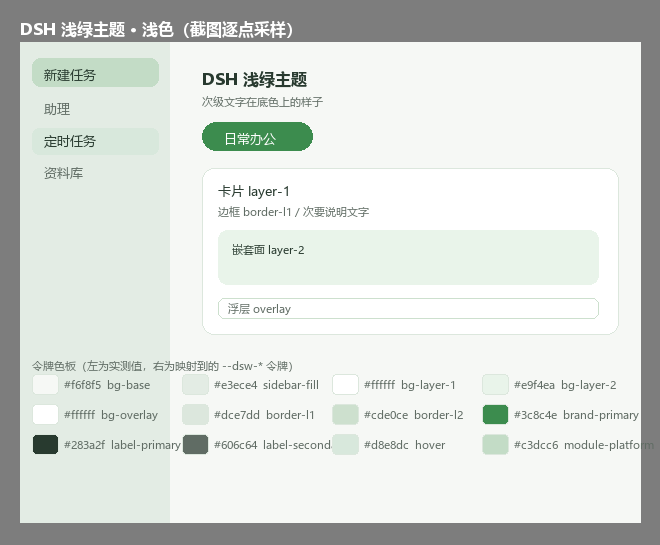Click the #e9f4ea bg-layer-2 swatch
The height and width of the screenshot is (545, 660).
point(495,385)
